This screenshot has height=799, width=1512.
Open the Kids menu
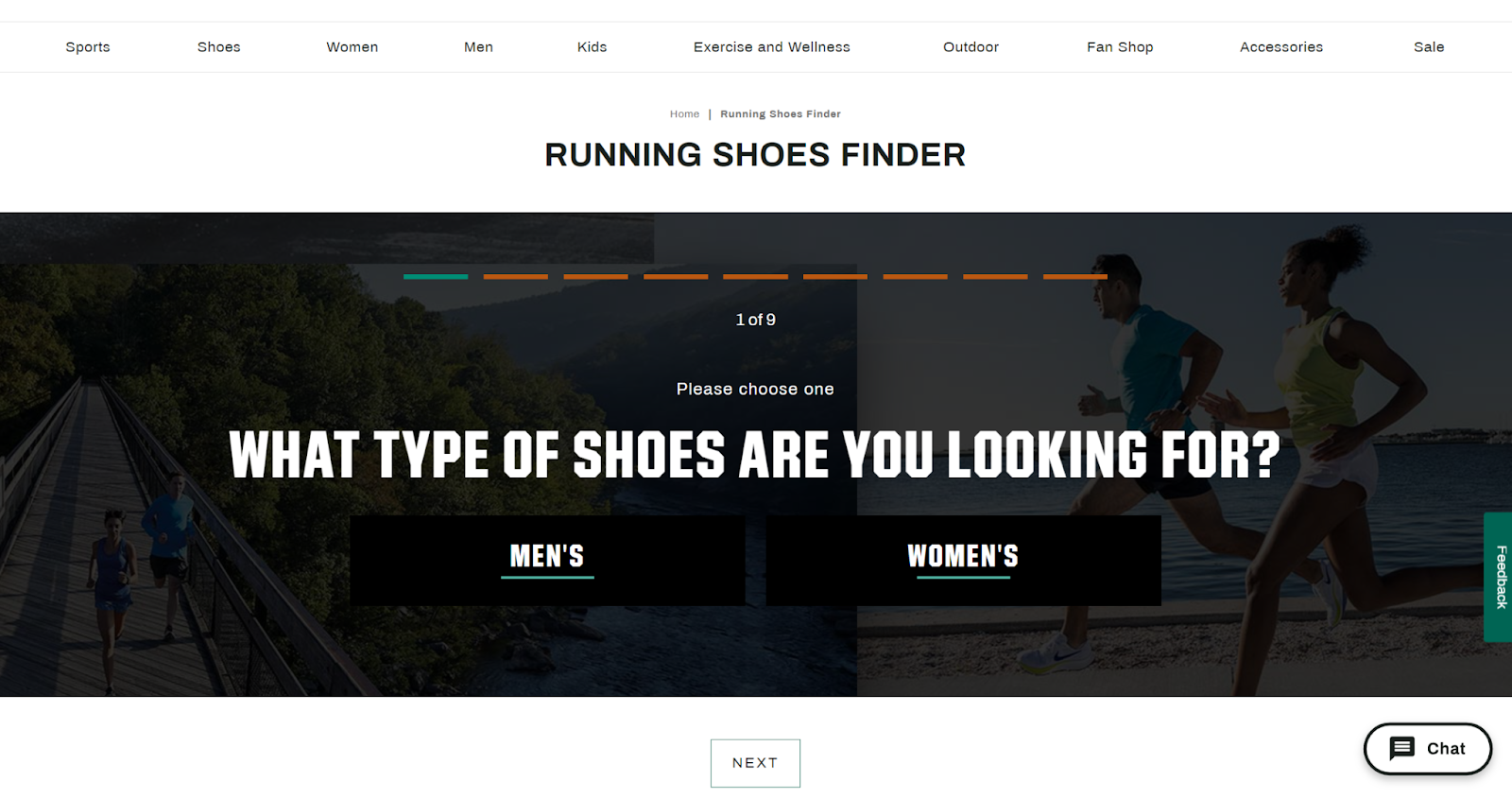point(593,47)
